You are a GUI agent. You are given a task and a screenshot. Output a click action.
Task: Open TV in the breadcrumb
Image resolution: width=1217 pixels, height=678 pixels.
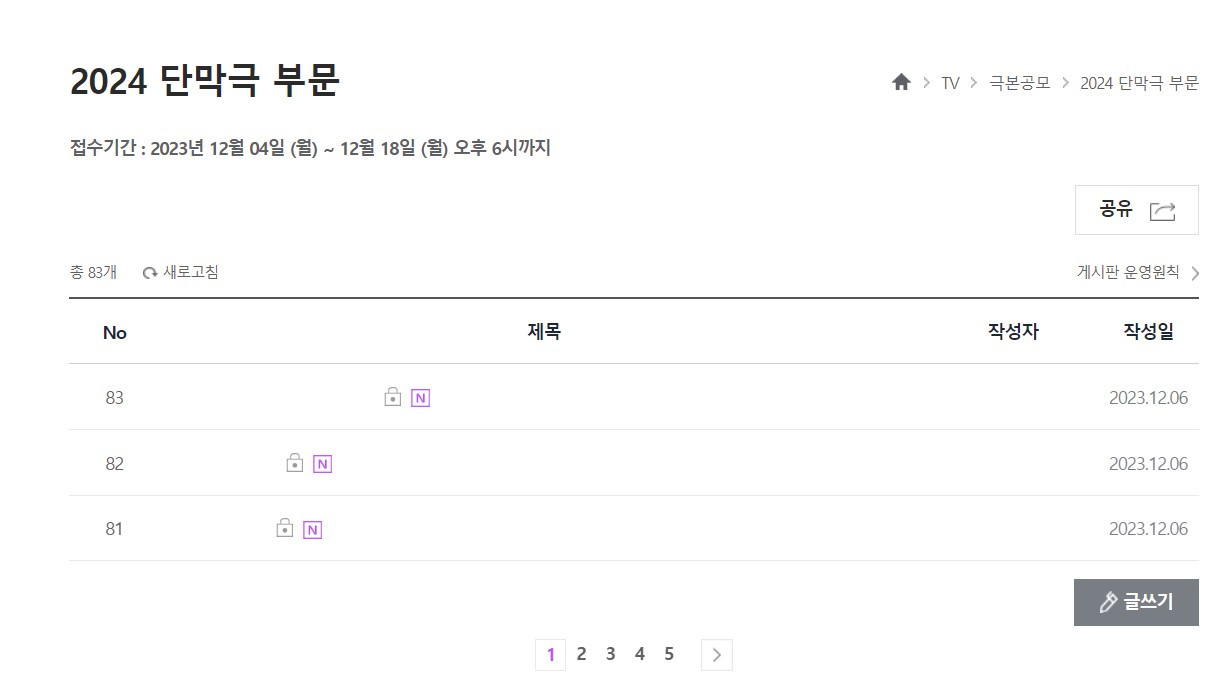click(950, 83)
